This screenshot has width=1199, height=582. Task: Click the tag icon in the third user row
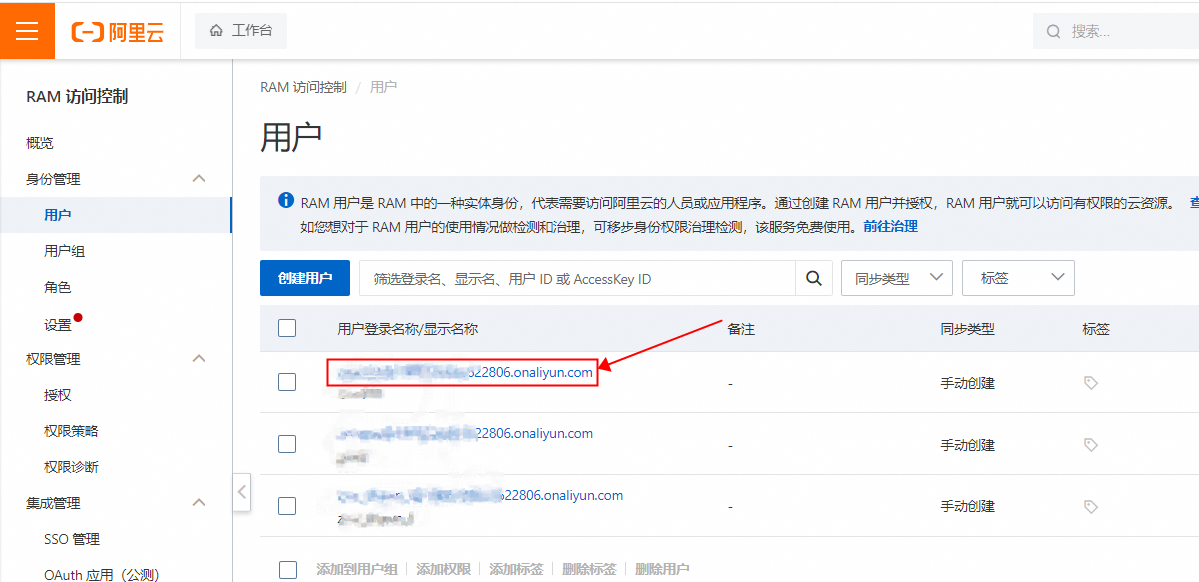(1091, 506)
